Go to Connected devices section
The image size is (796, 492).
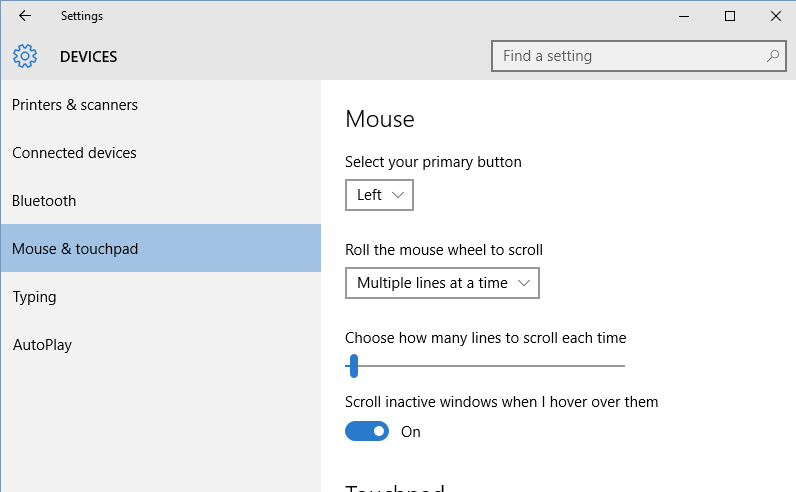(74, 153)
